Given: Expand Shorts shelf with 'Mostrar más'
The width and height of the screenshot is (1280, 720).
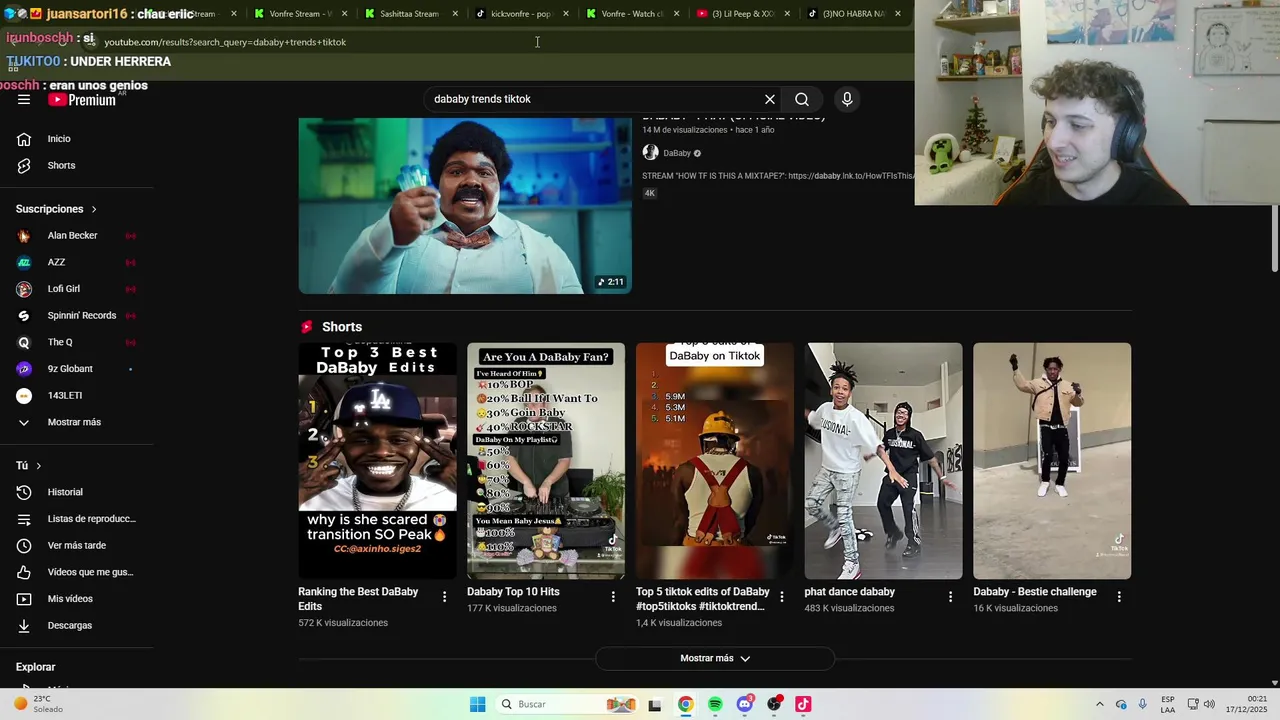Looking at the screenshot, I should point(715,658).
